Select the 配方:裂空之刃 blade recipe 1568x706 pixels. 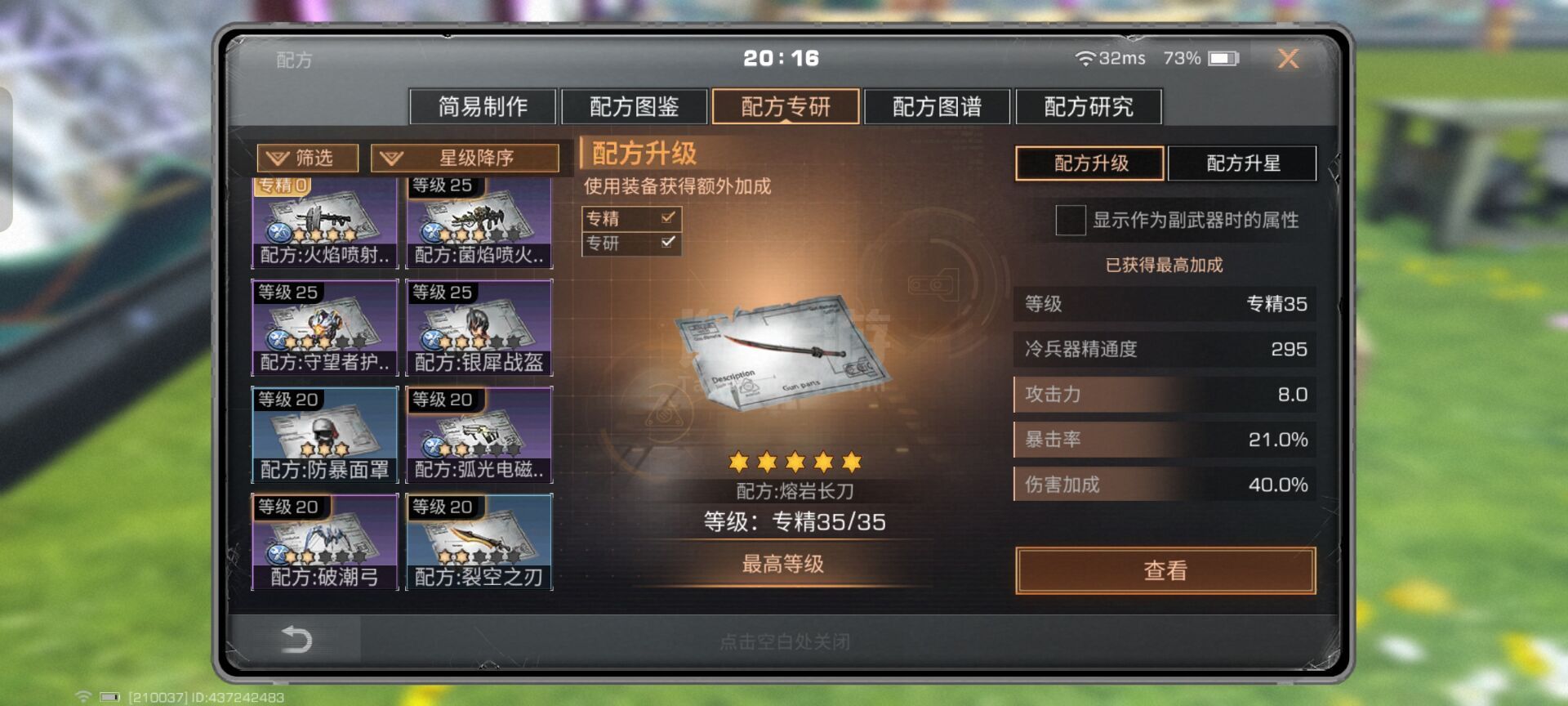(479, 542)
